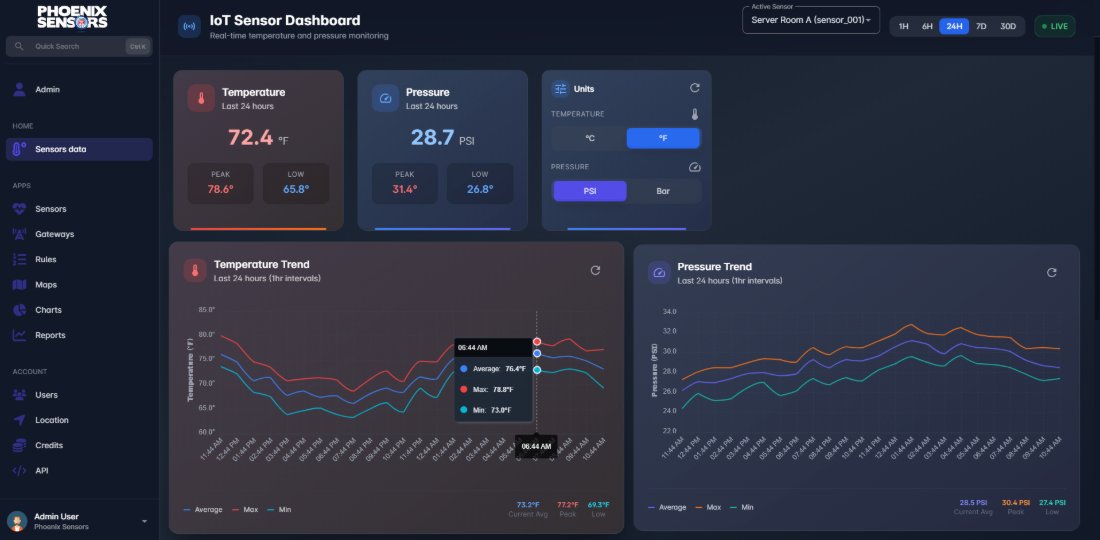This screenshot has width=1100, height=540.
Task: Click the Credits coins icon
Action: (x=20, y=445)
